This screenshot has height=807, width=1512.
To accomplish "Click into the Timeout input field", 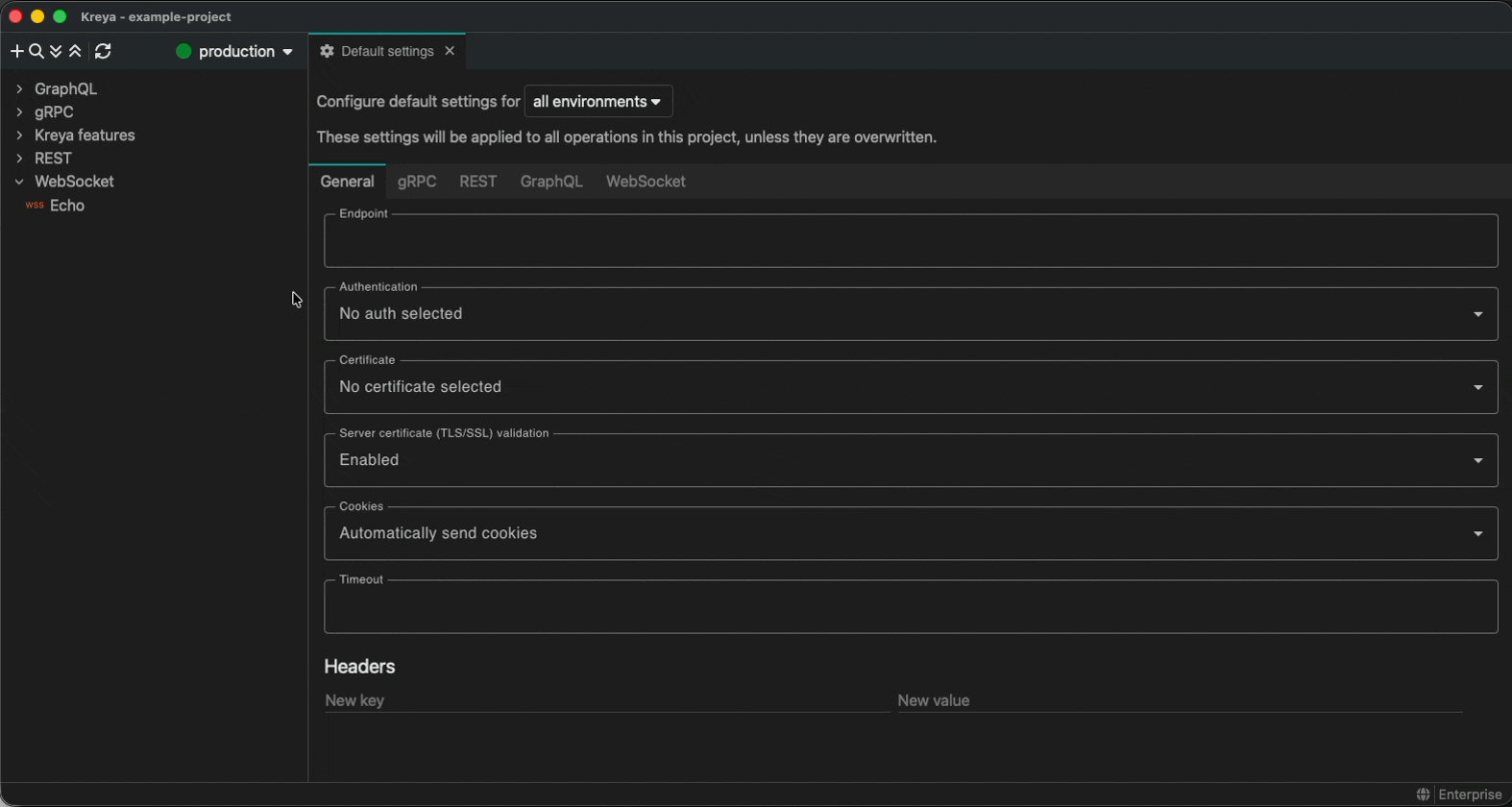I will (x=911, y=606).
